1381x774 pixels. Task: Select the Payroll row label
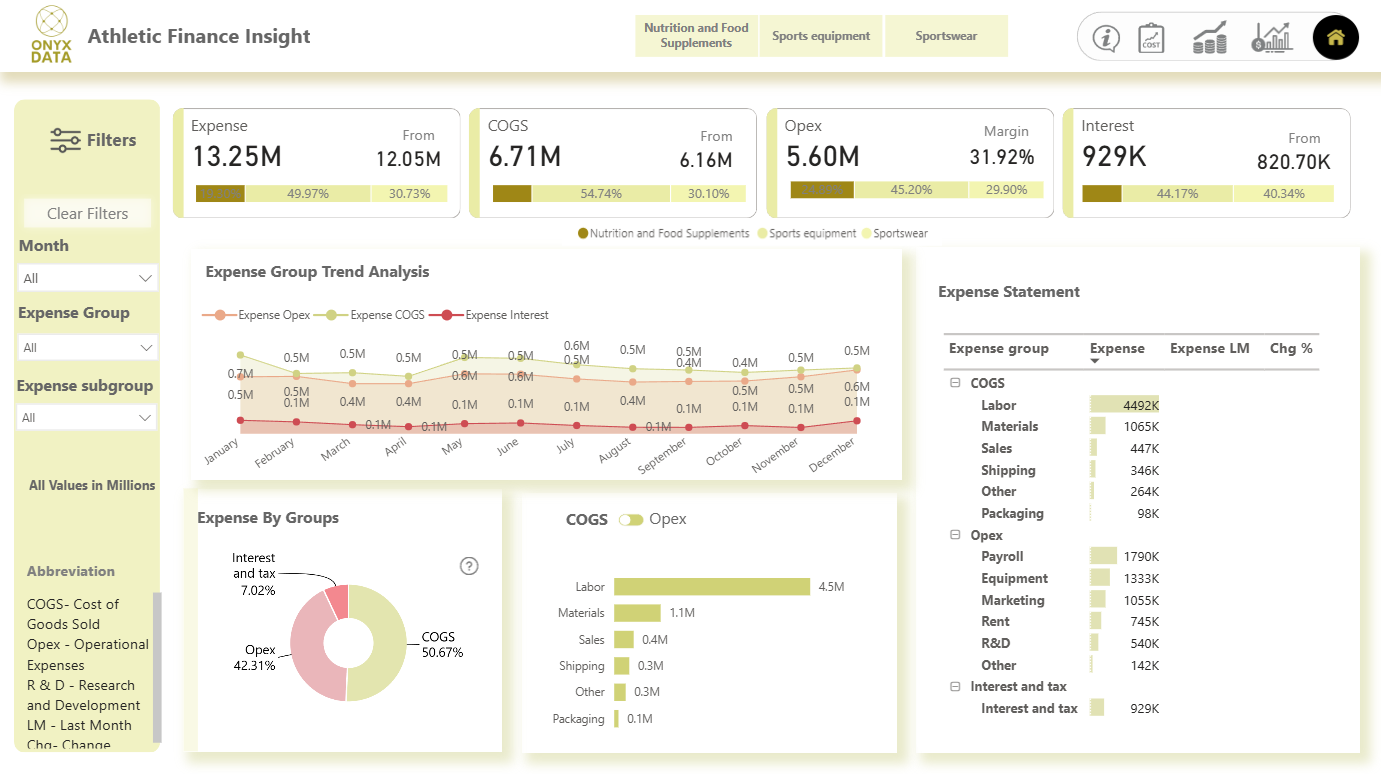click(x=1002, y=557)
